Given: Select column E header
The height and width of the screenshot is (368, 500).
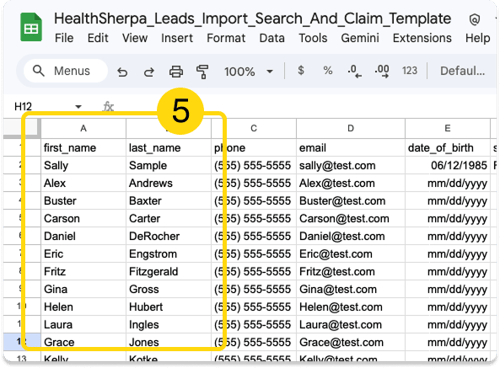Looking at the screenshot, I should click(448, 128).
